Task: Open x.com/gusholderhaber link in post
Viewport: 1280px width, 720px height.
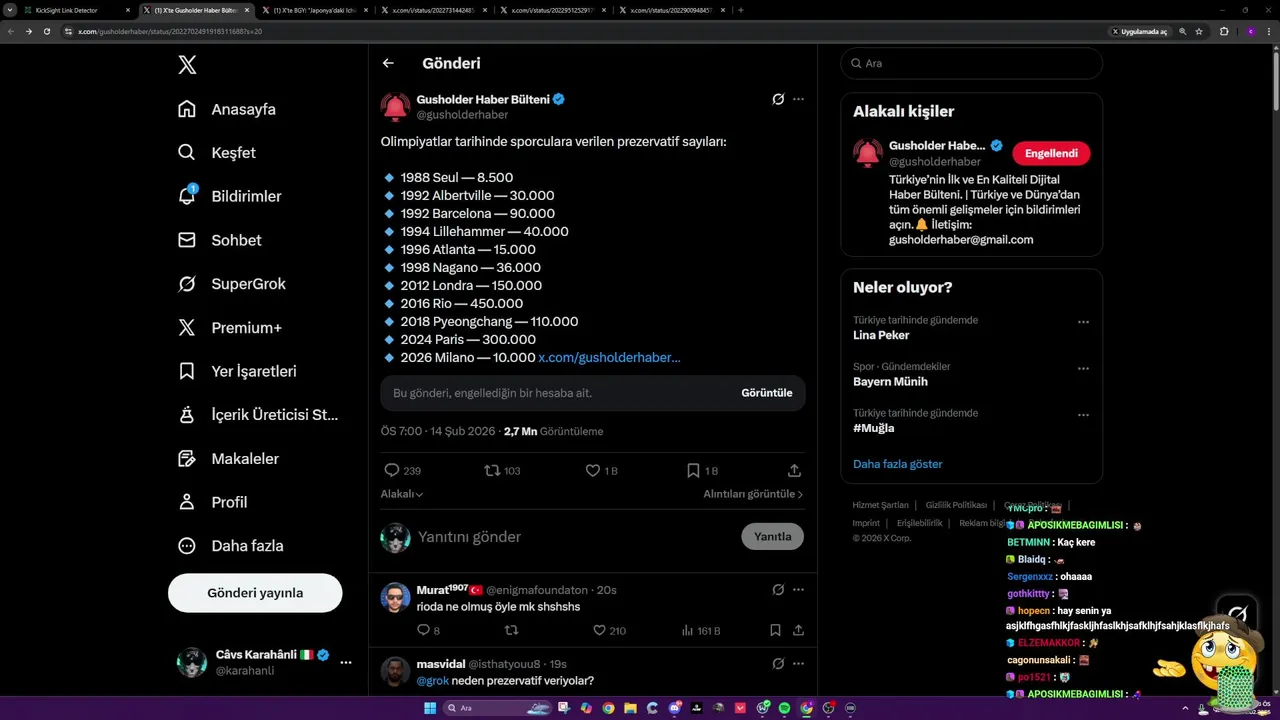Action: click(609, 357)
